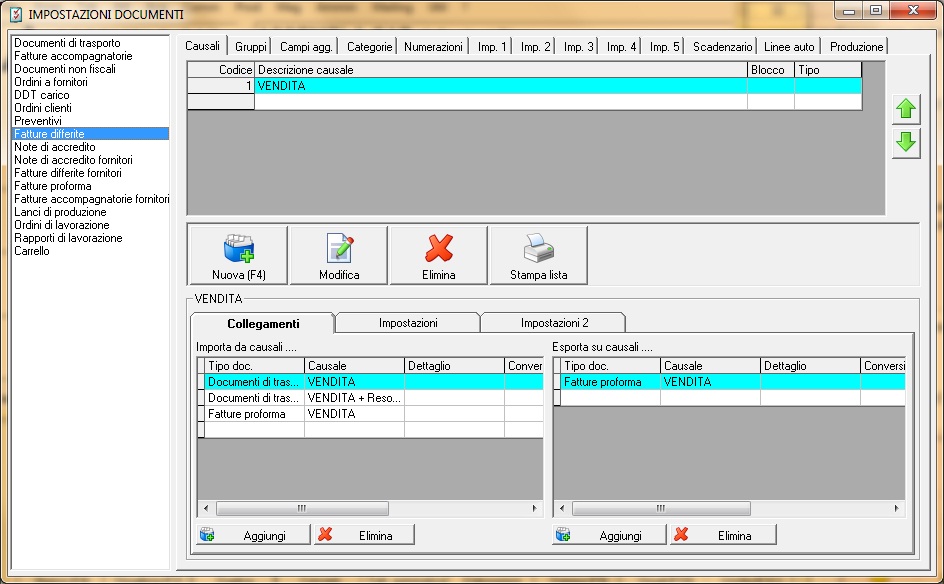
Task: Open the Linee auto tab
Action: [789, 46]
